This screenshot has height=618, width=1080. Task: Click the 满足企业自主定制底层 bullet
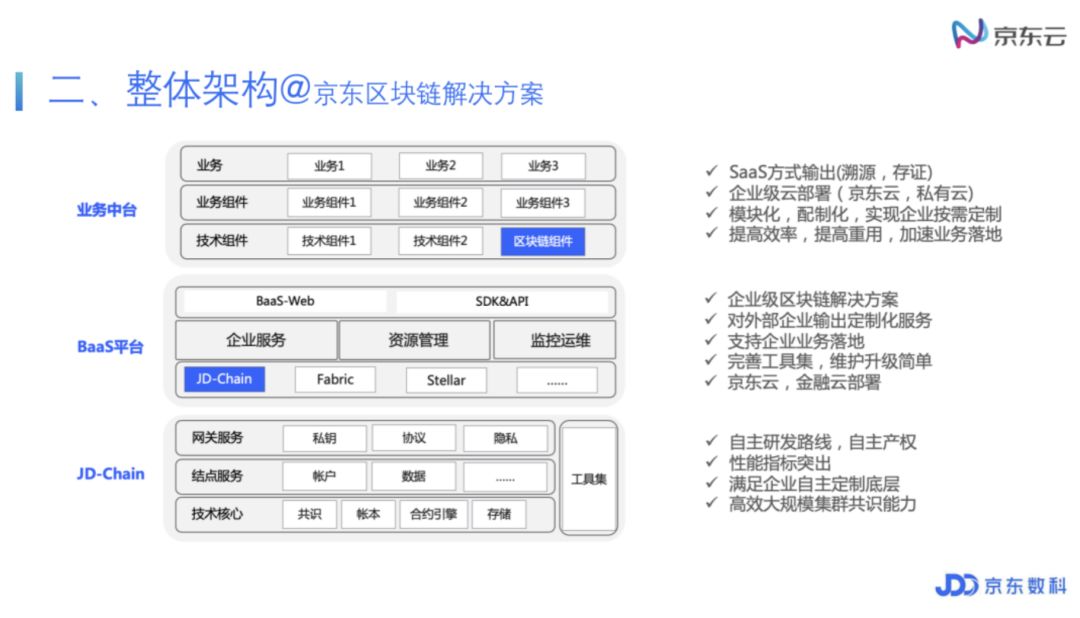(813, 484)
